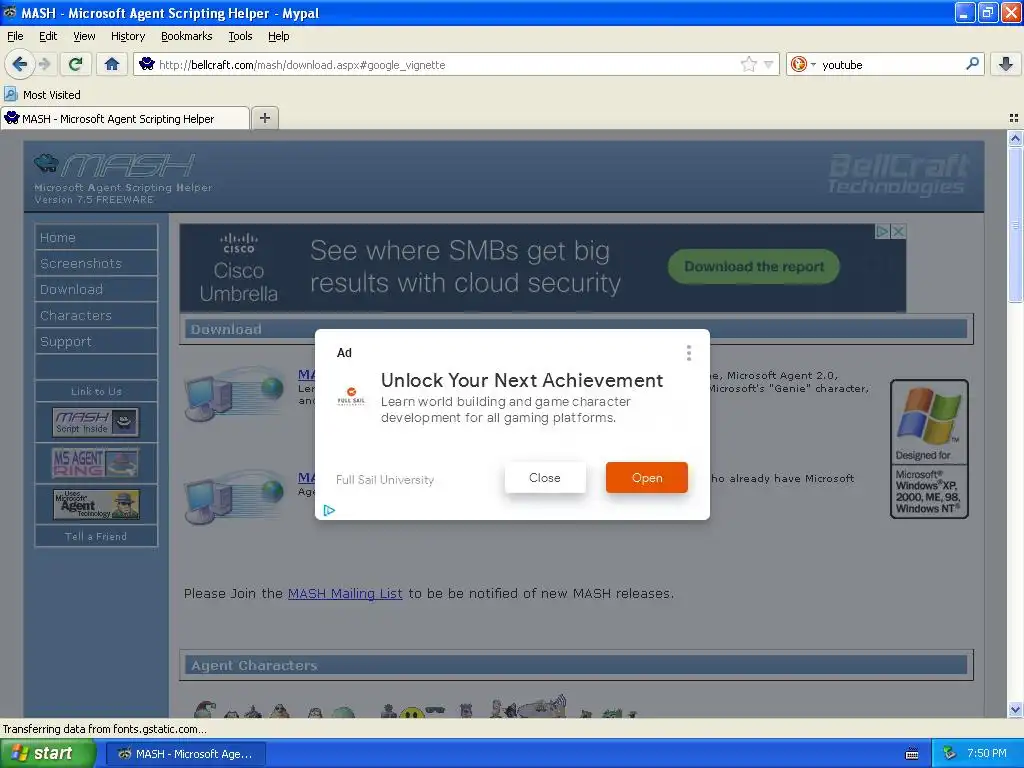
Task: Open a new tab with plus button
Action: 264,118
